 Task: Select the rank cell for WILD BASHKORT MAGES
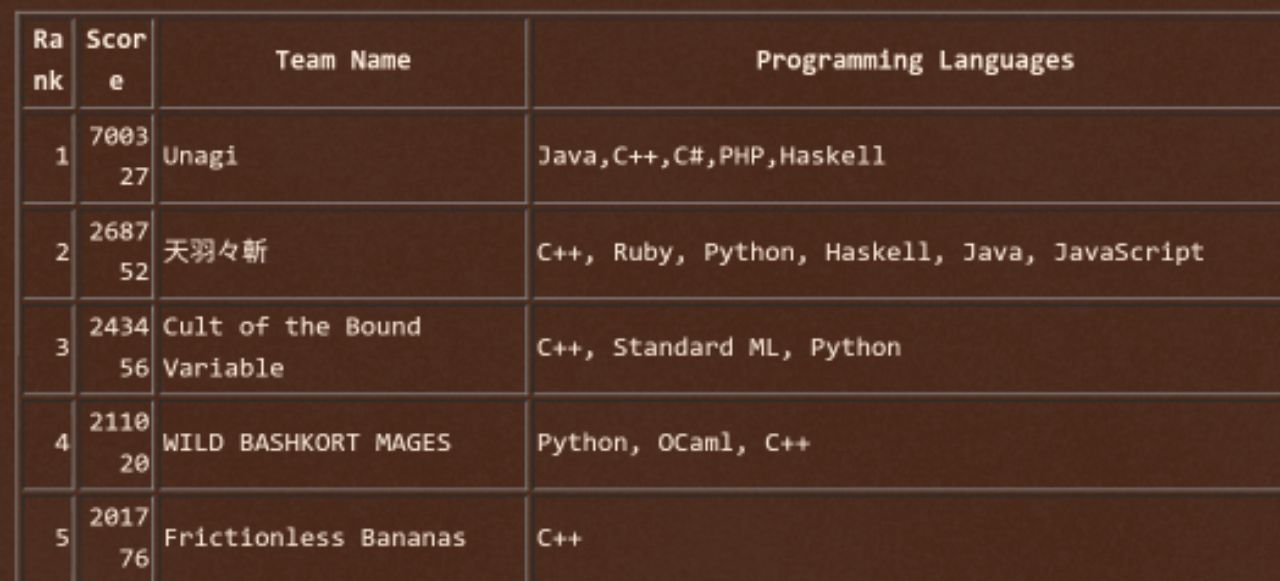[x=48, y=443]
